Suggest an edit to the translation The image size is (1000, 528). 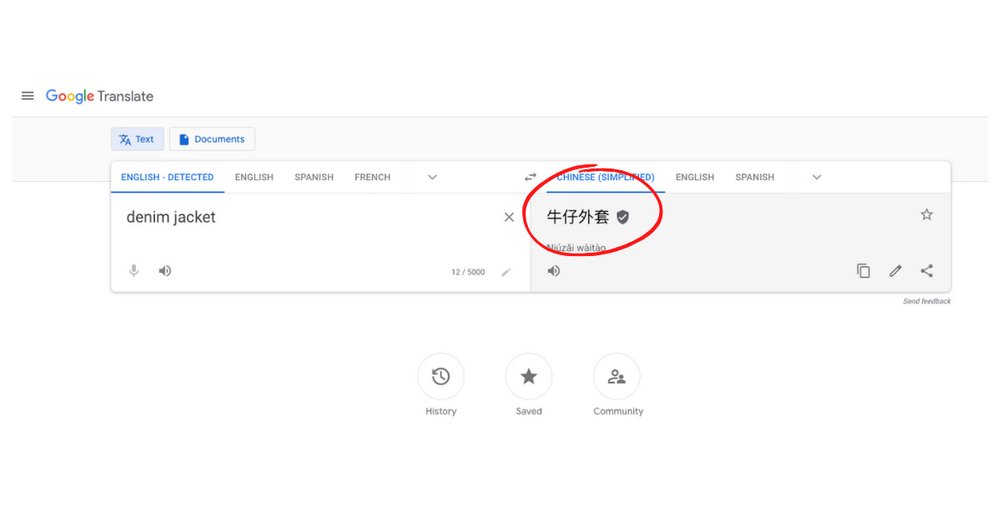(x=895, y=271)
